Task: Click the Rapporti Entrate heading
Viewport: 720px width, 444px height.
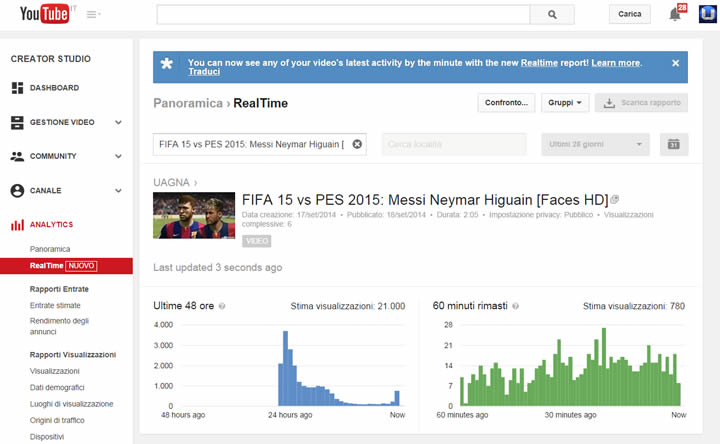Action: point(59,289)
